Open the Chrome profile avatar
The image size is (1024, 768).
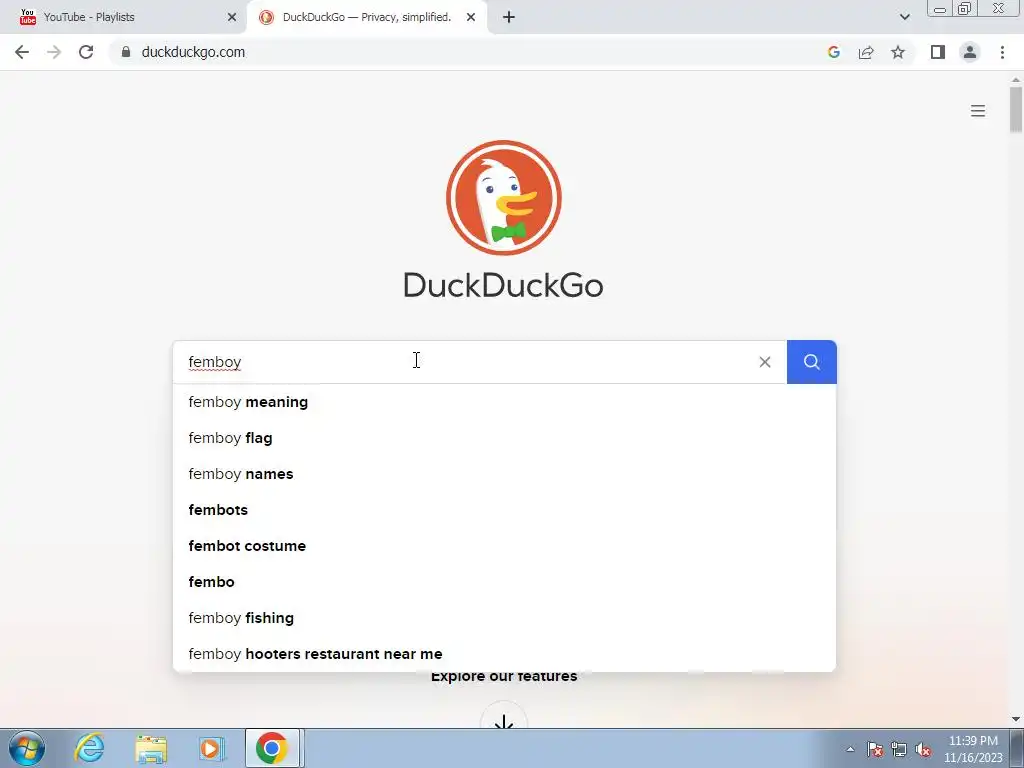click(x=970, y=52)
